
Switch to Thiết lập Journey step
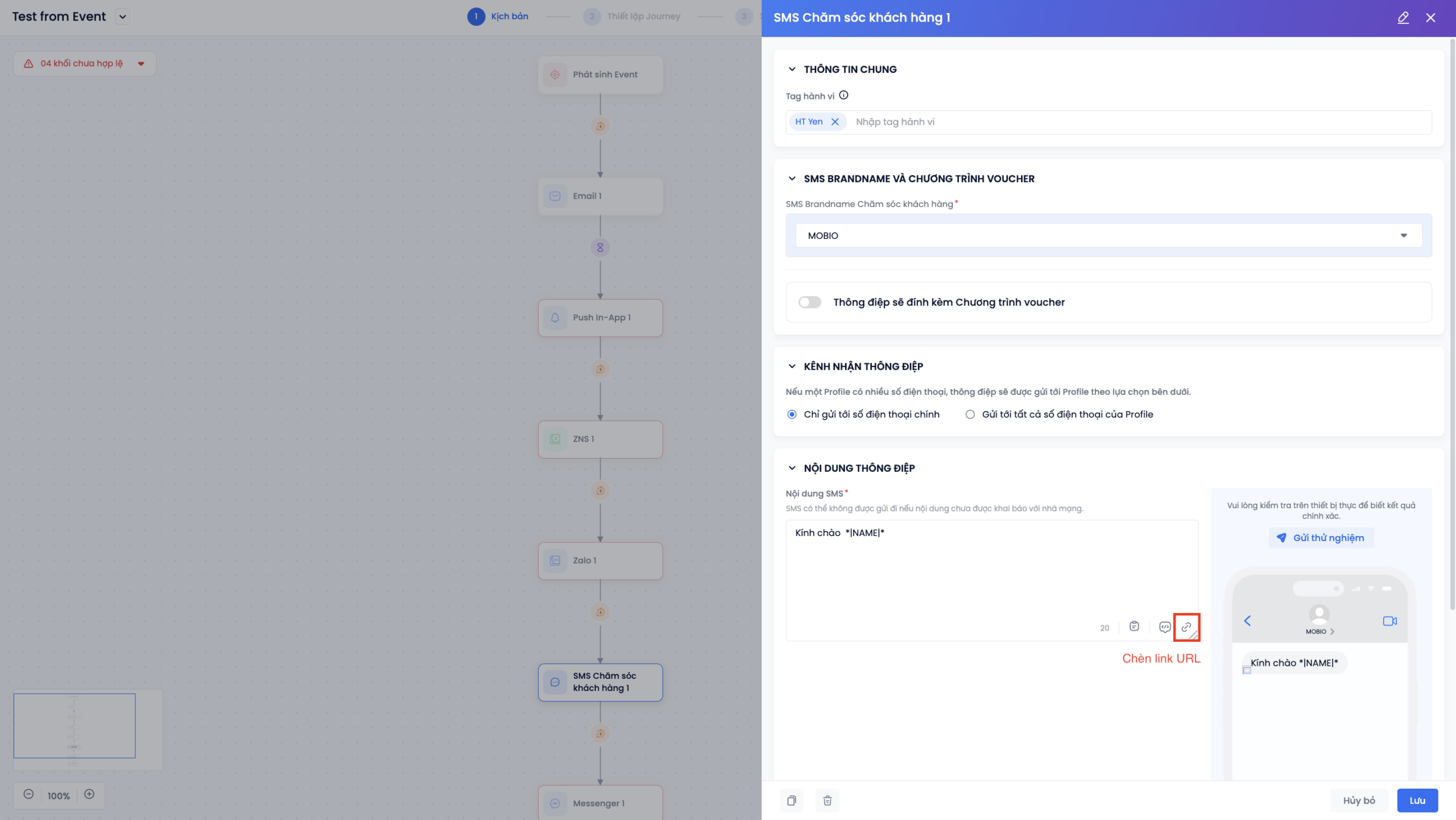pos(643,17)
